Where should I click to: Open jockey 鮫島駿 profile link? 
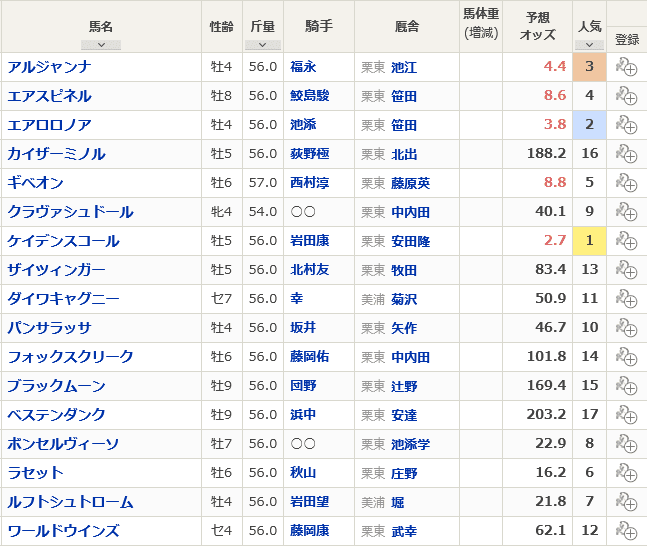coord(309,96)
